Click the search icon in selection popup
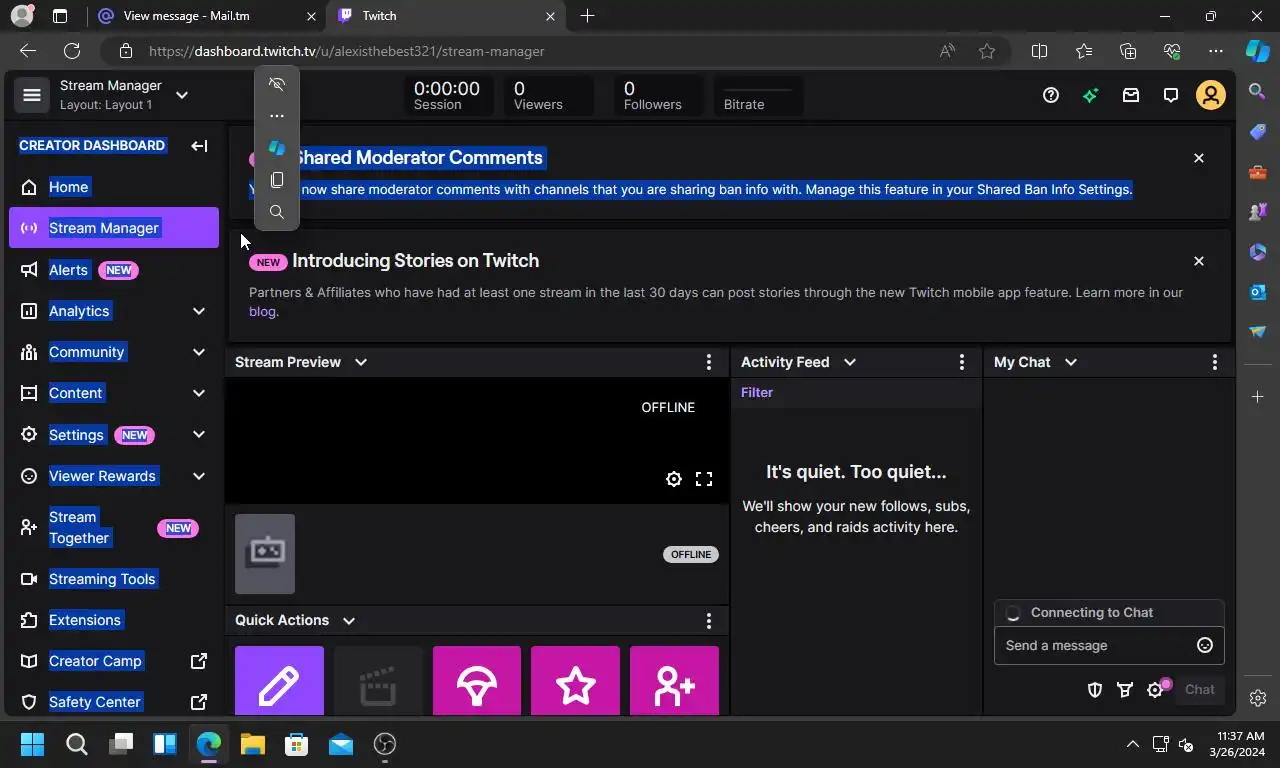The image size is (1280, 768). [x=277, y=212]
